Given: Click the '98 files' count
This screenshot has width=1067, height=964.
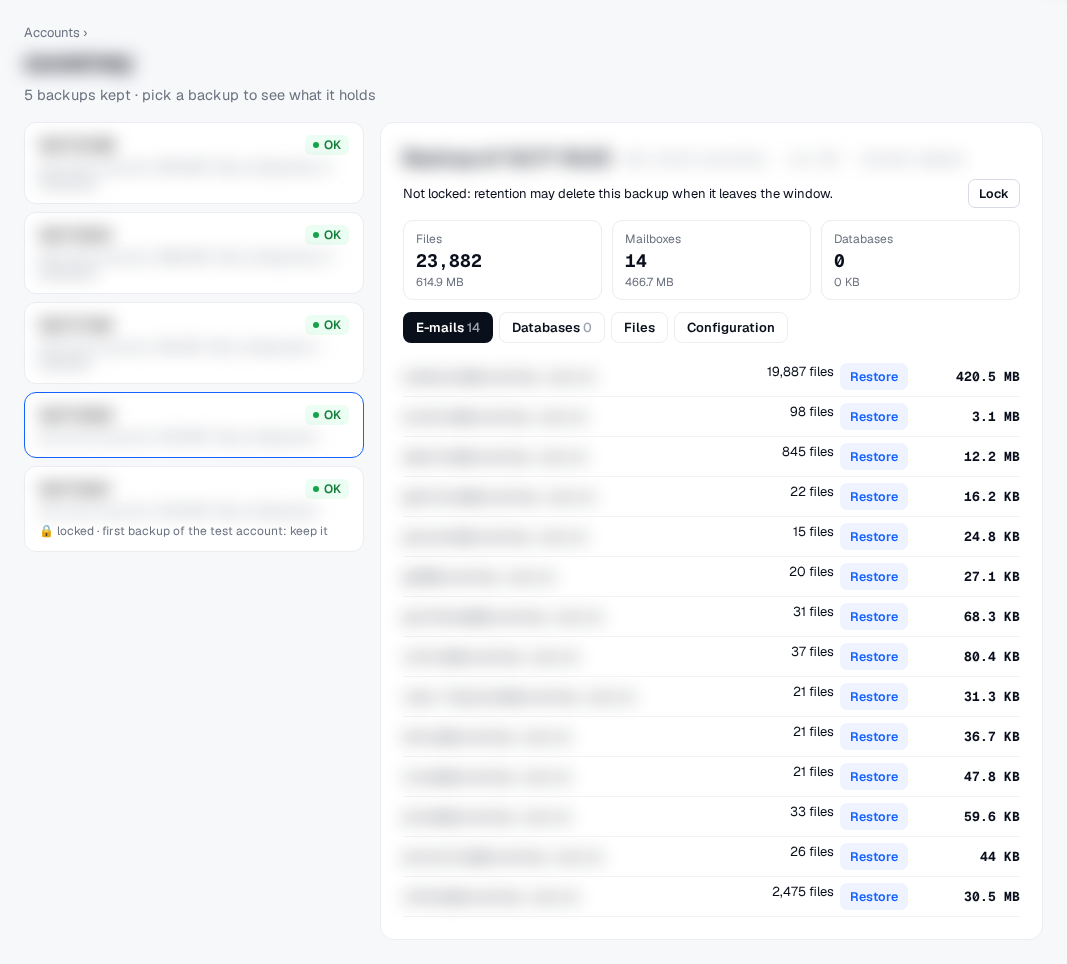Looking at the screenshot, I should click(x=812, y=412).
